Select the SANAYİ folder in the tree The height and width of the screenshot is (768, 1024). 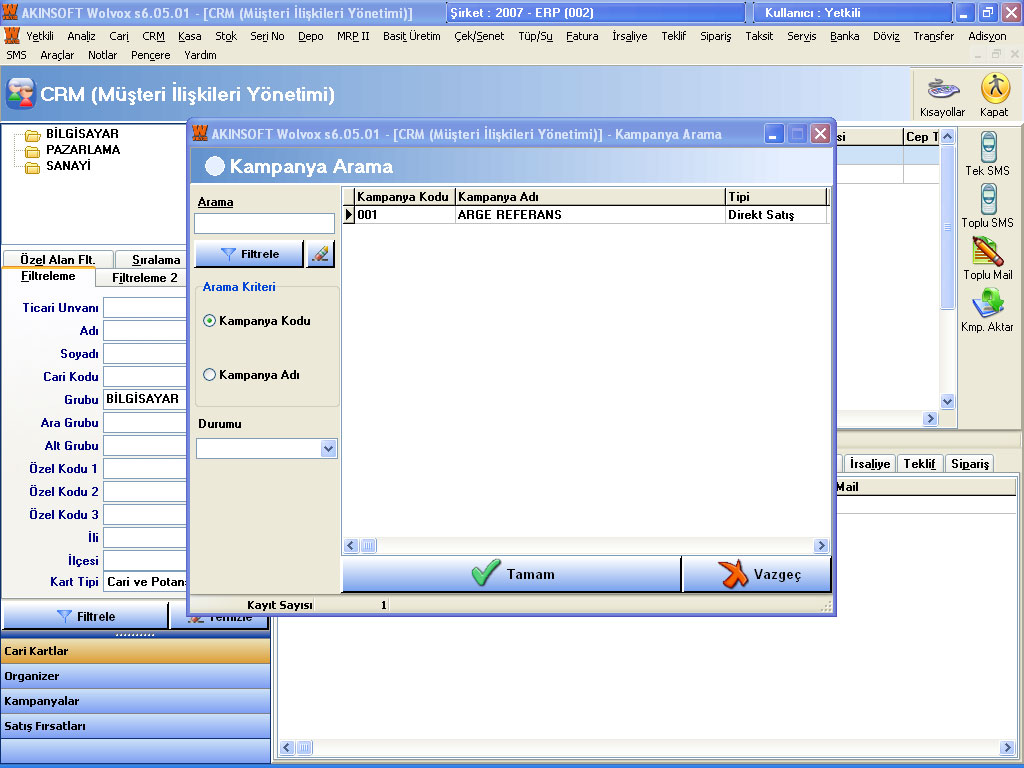coord(68,166)
